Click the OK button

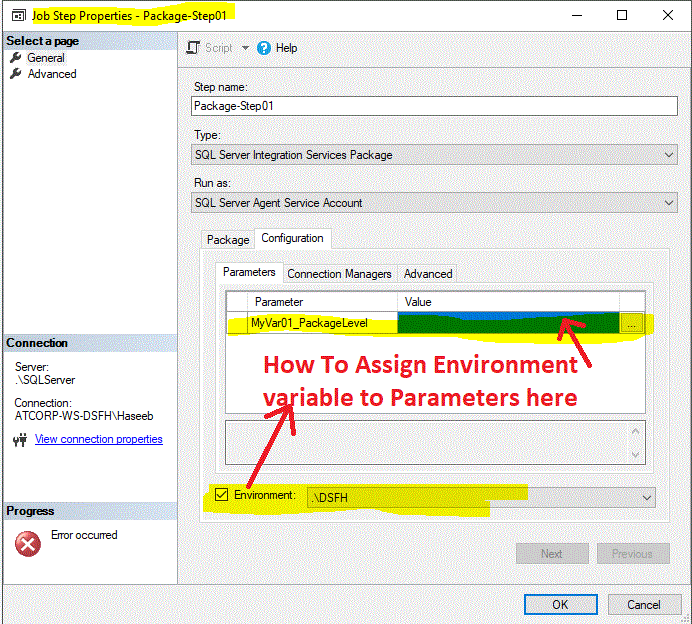click(560, 605)
